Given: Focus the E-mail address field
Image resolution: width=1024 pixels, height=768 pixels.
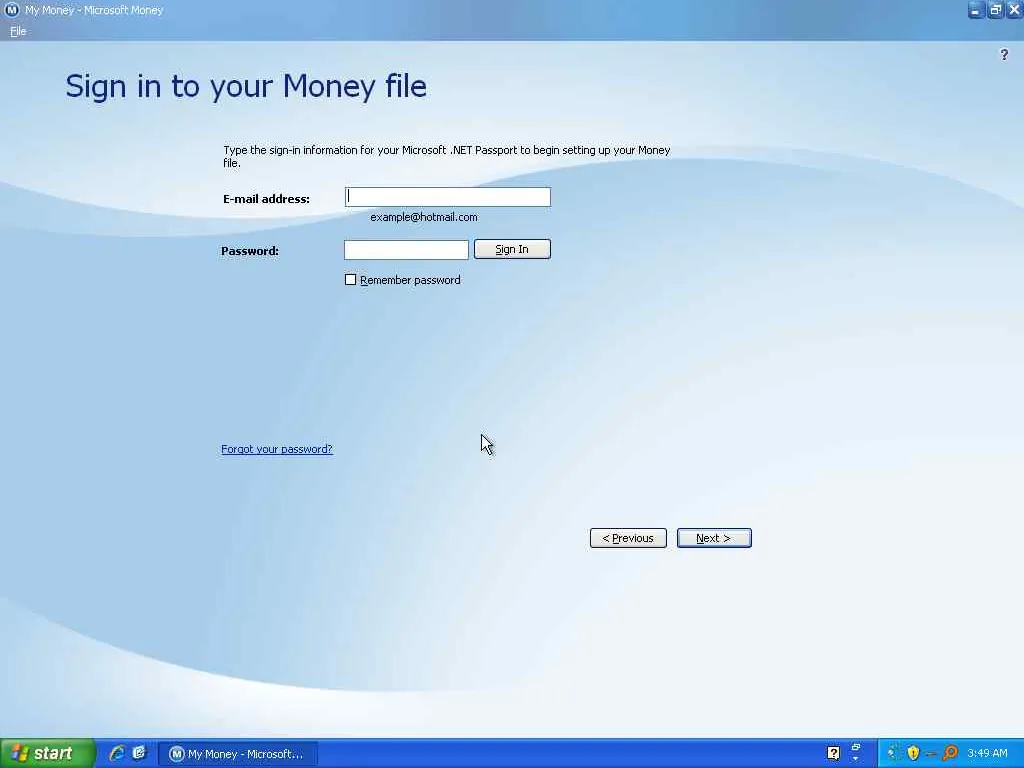Looking at the screenshot, I should (x=447, y=197).
